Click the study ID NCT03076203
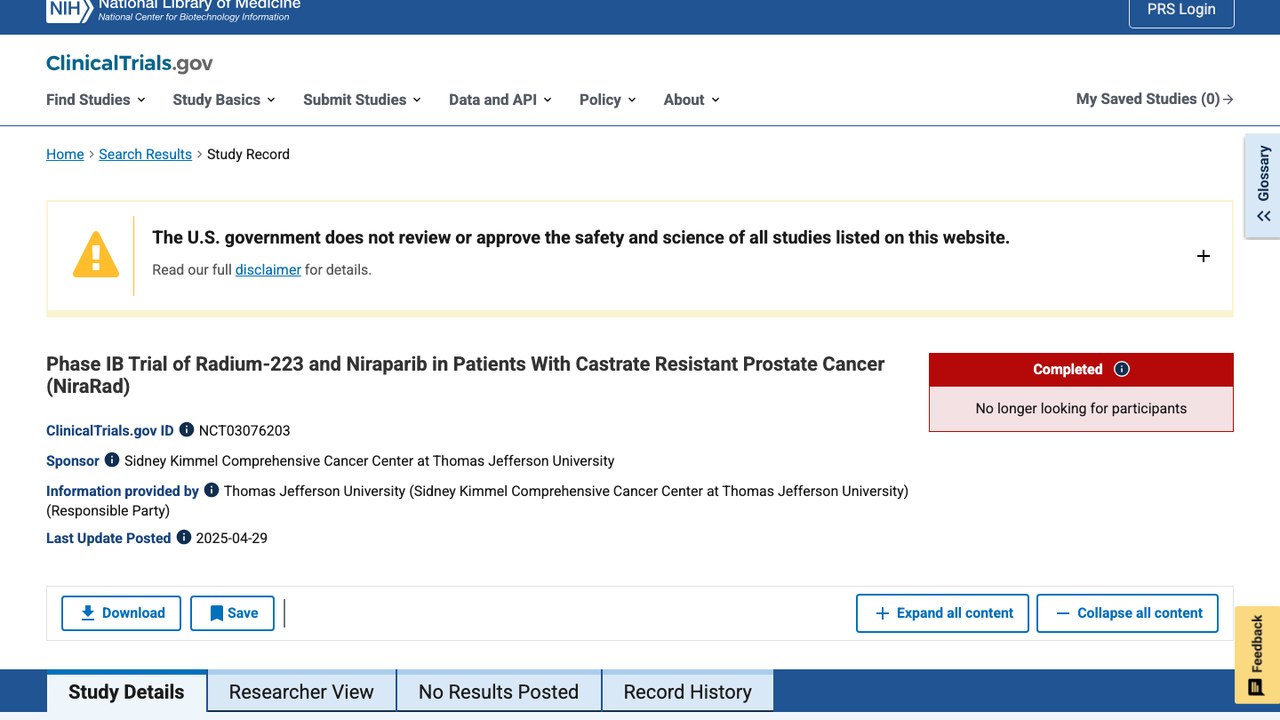Viewport: 1280px width, 720px height. coord(245,431)
